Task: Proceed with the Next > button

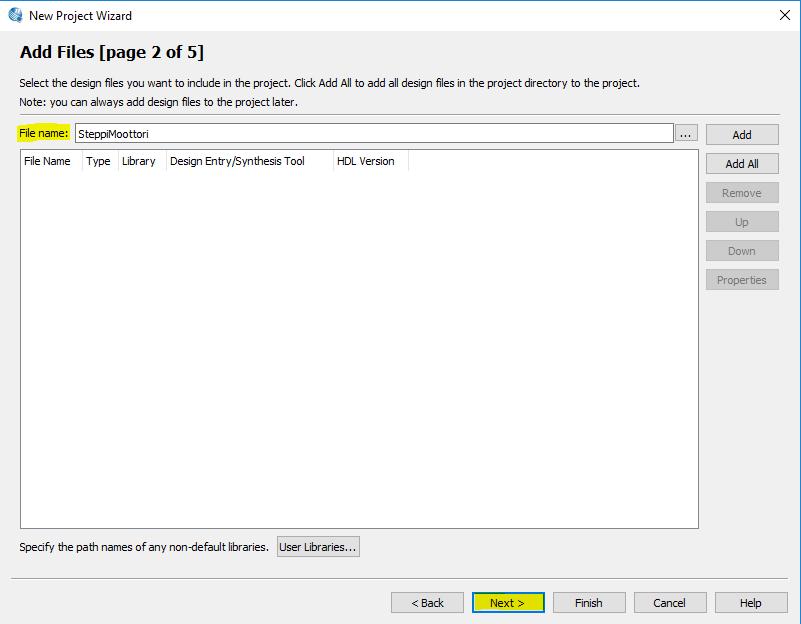Action: (508, 603)
